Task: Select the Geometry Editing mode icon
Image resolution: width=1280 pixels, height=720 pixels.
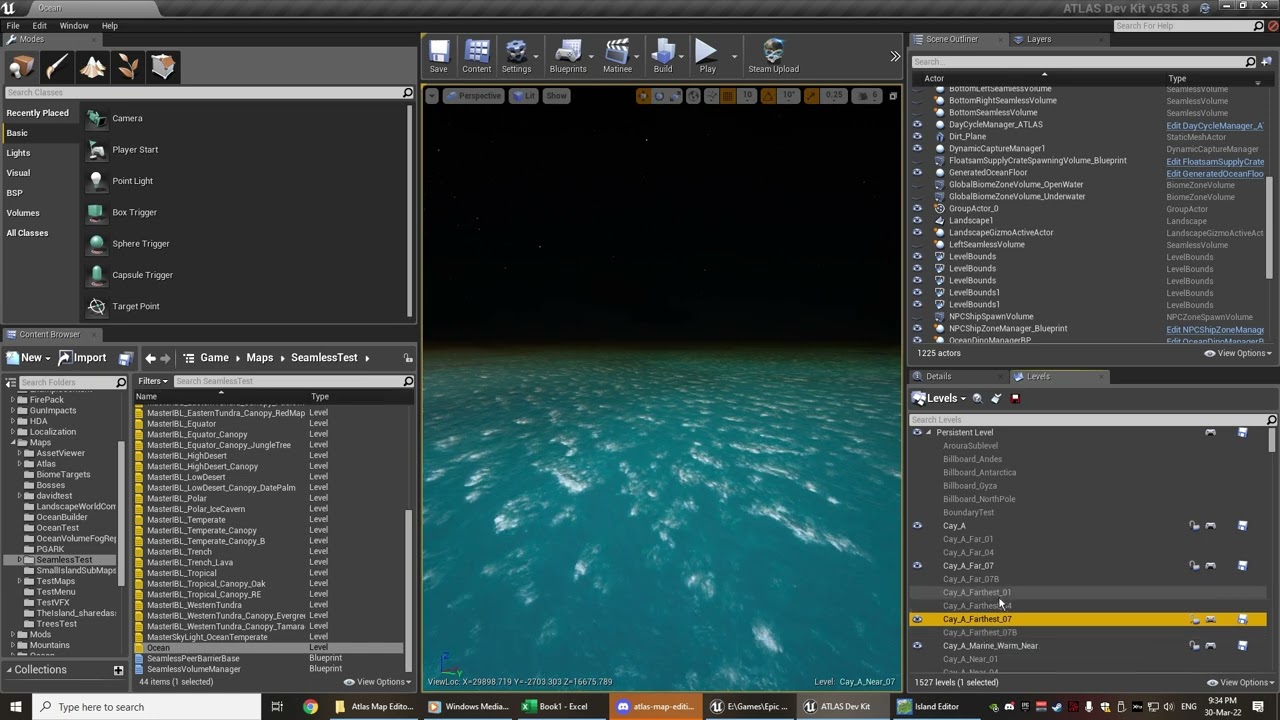Action: [163, 67]
